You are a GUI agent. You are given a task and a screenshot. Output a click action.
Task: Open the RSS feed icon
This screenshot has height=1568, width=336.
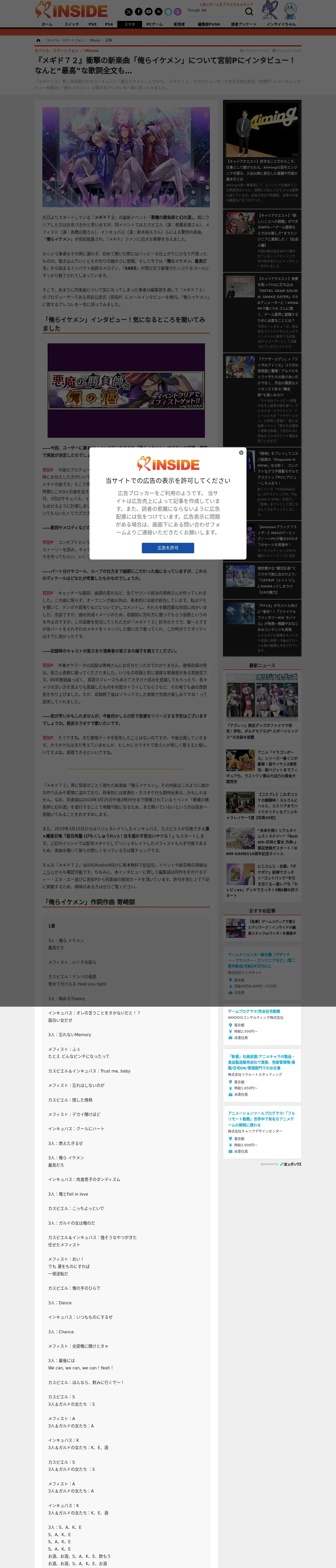pos(158,11)
